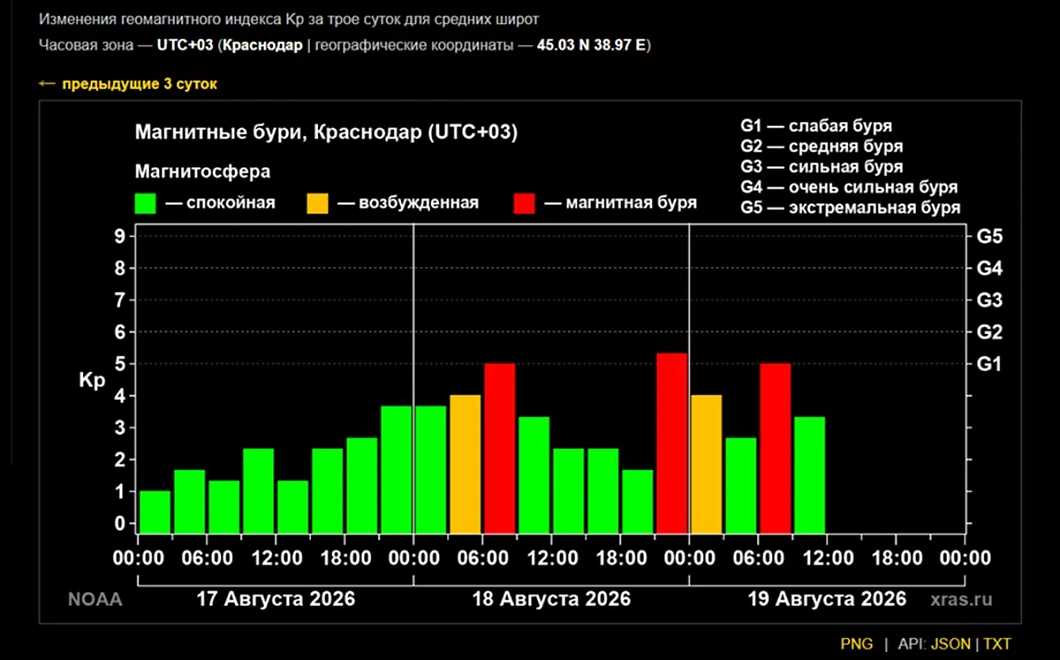Click the '5' value on Kp axis
The image size is (1060, 660).
click(120, 364)
